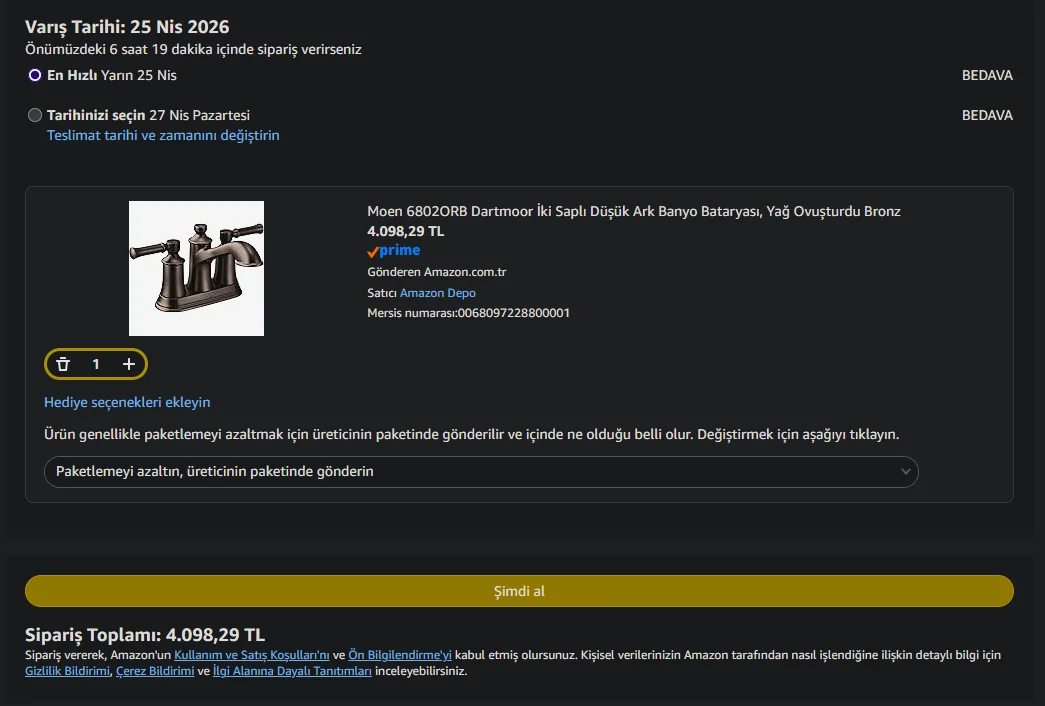This screenshot has height=706, width=1045.
Task: Open the 'Amazon Depo' seller link
Action: click(x=438, y=293)
